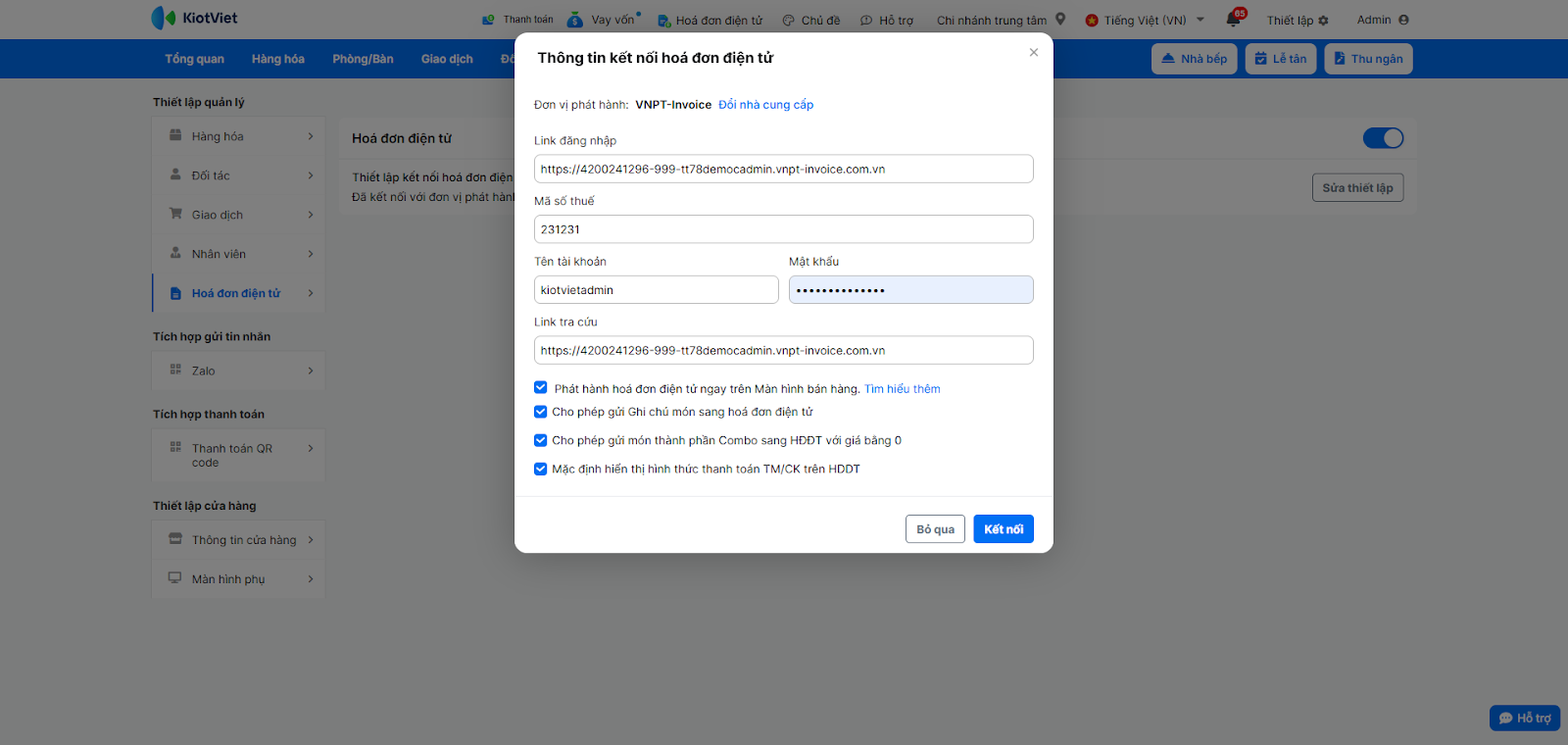The height and width of the screenshot is (745, 1568).
Task: Uncheck Mặc định hiển thị hình thức thanh toán
Action: point(541,469)
